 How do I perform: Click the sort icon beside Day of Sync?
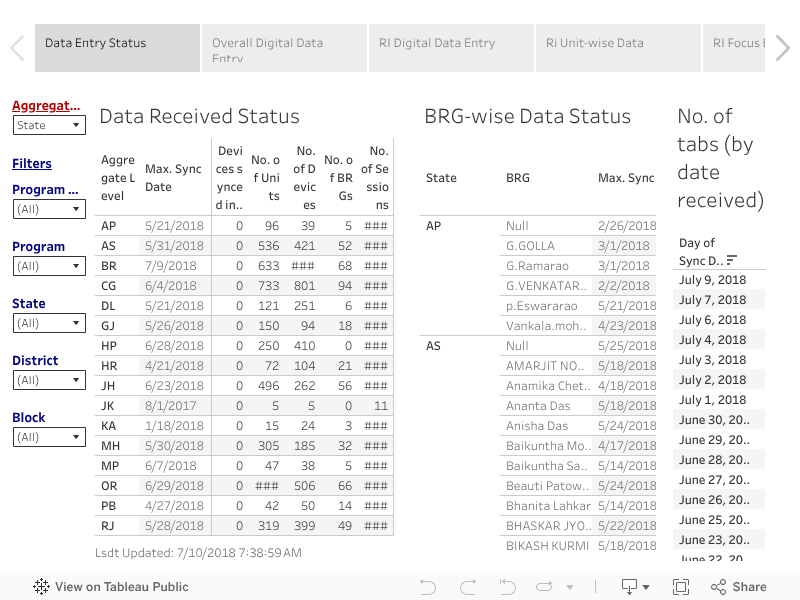pyautogui.click(x=732, y=260)
